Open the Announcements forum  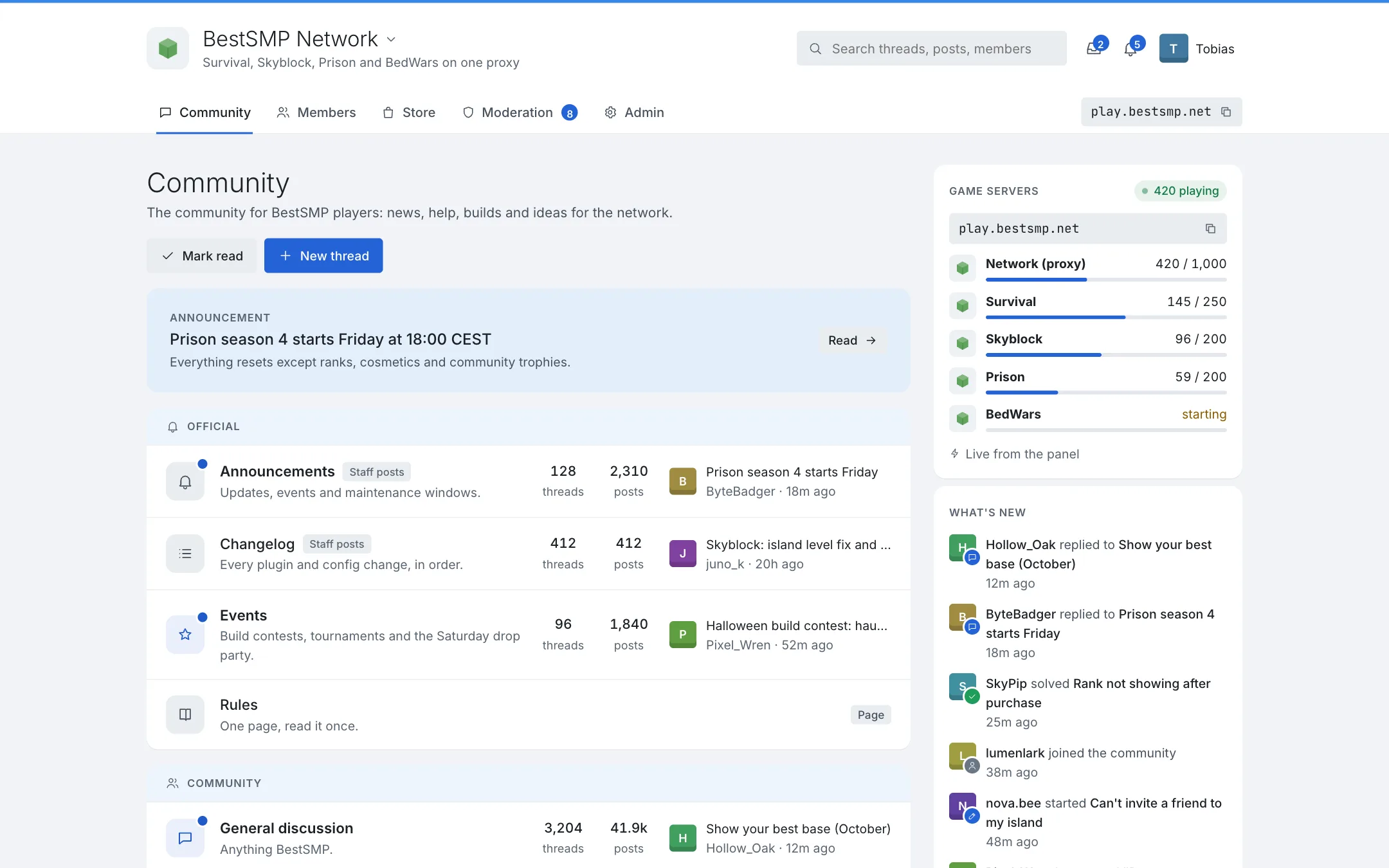pyautogui.click(x=277, y=471)
